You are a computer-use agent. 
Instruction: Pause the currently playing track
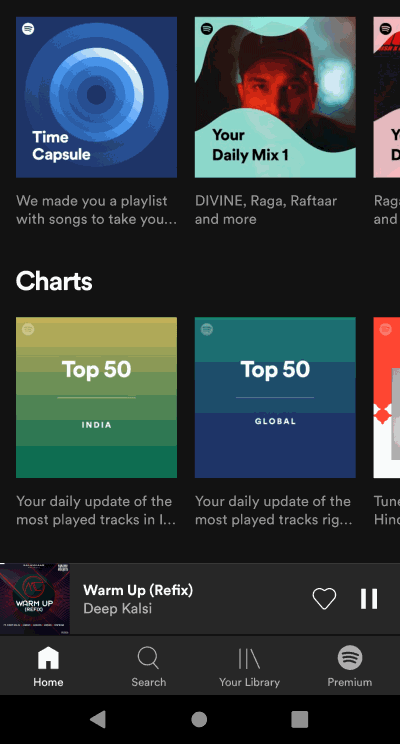(369, 598)
